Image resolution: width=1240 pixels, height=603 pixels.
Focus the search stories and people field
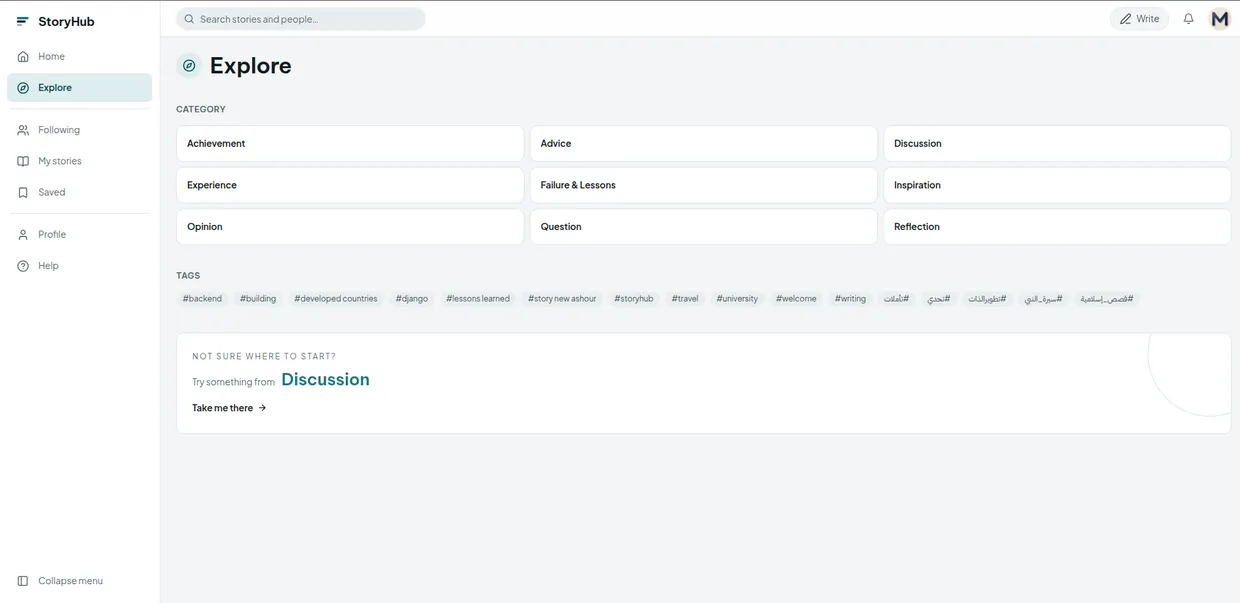point(301,19)
